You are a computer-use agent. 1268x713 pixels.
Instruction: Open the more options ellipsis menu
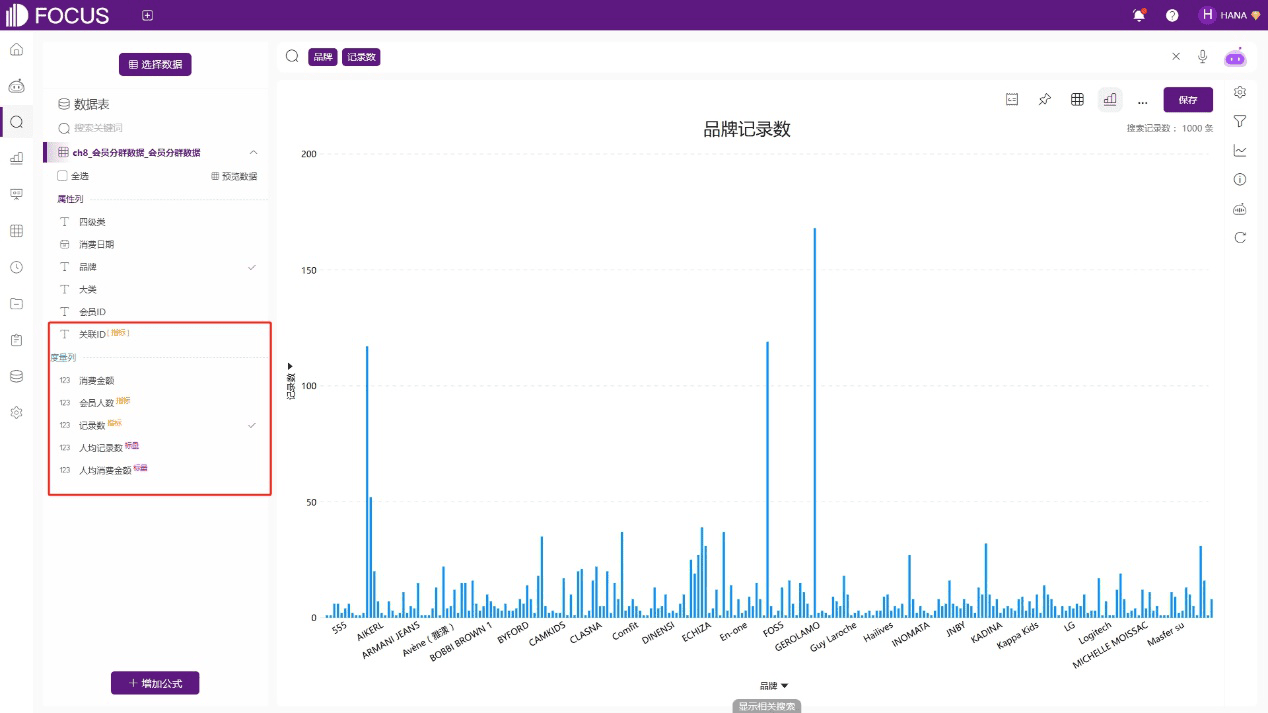coord(1142,100)
